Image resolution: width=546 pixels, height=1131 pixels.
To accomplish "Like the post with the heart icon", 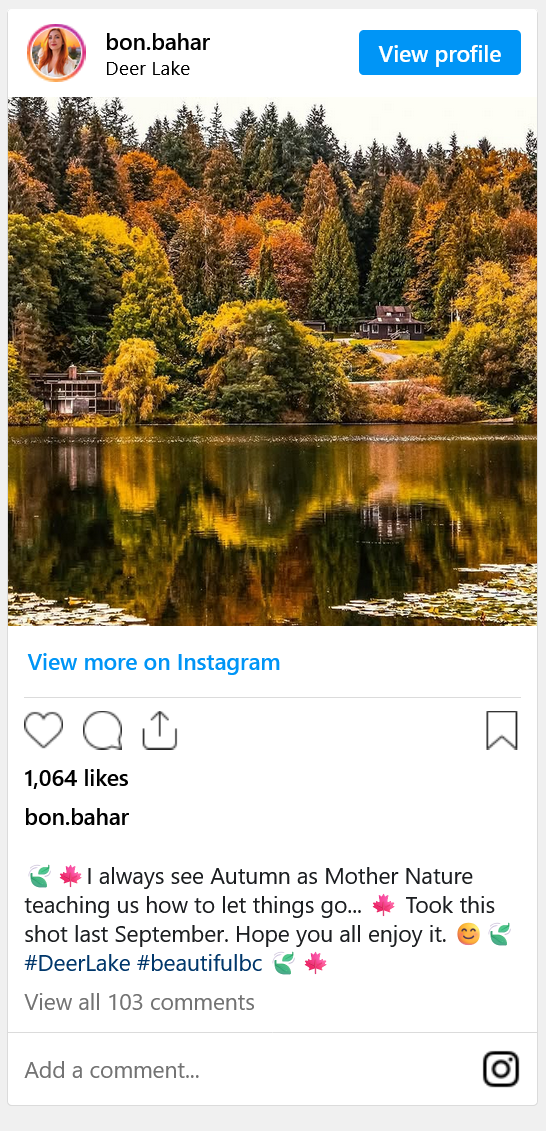I will pyautogui.click(x=43, y=730).
